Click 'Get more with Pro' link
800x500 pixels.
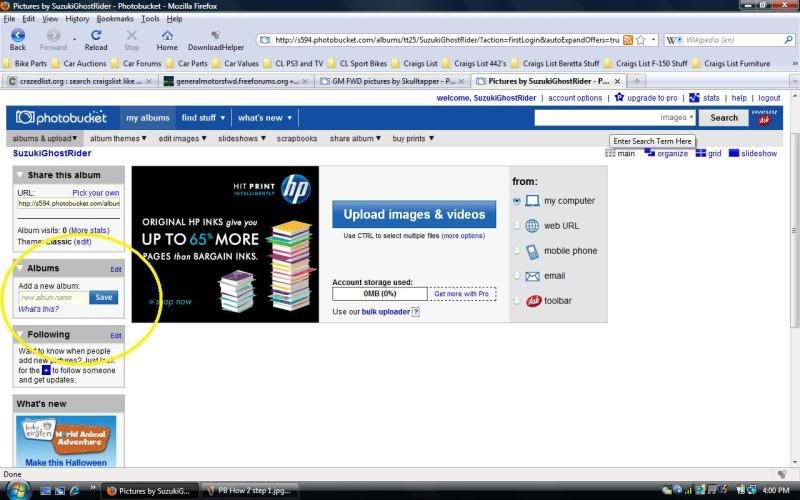point(461,294)
